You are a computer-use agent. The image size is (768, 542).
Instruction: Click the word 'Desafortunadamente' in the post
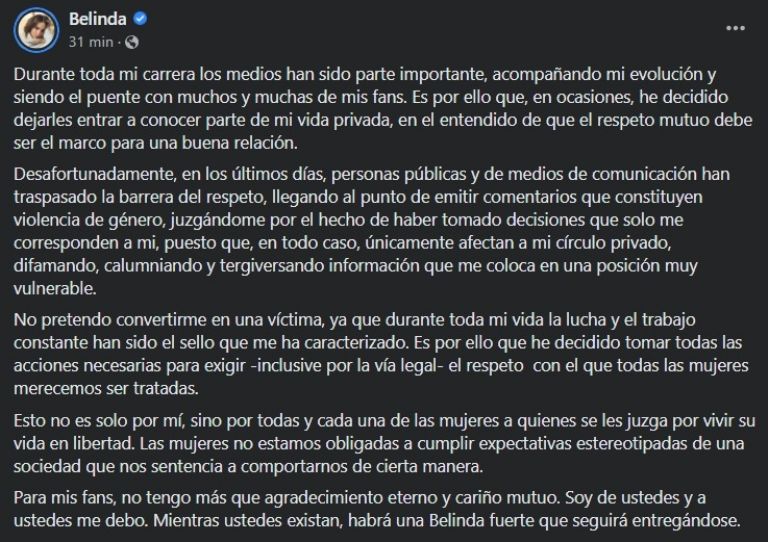click(95, 174)
